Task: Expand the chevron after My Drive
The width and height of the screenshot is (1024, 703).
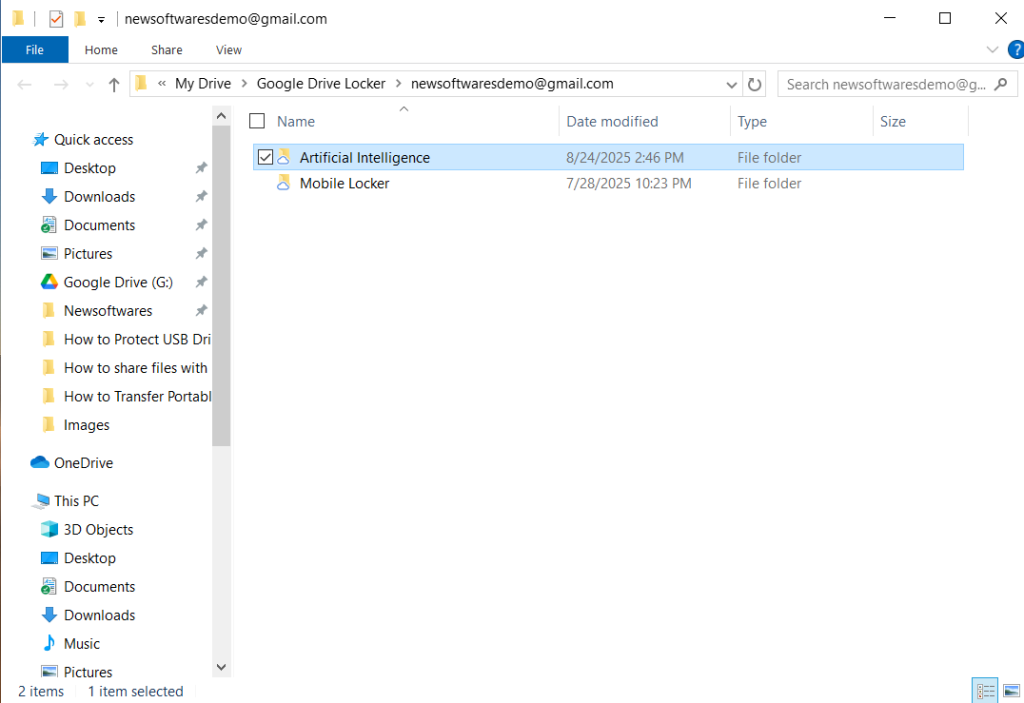Action: coord(244,84)
